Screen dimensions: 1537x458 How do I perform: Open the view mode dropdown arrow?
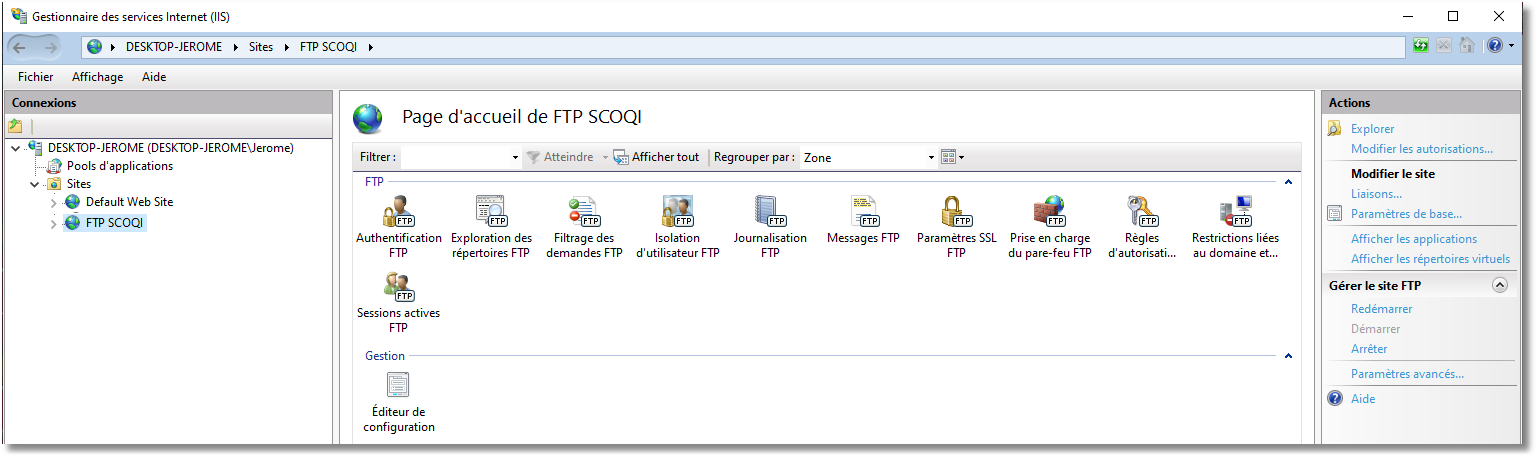(x=961, y=158)
